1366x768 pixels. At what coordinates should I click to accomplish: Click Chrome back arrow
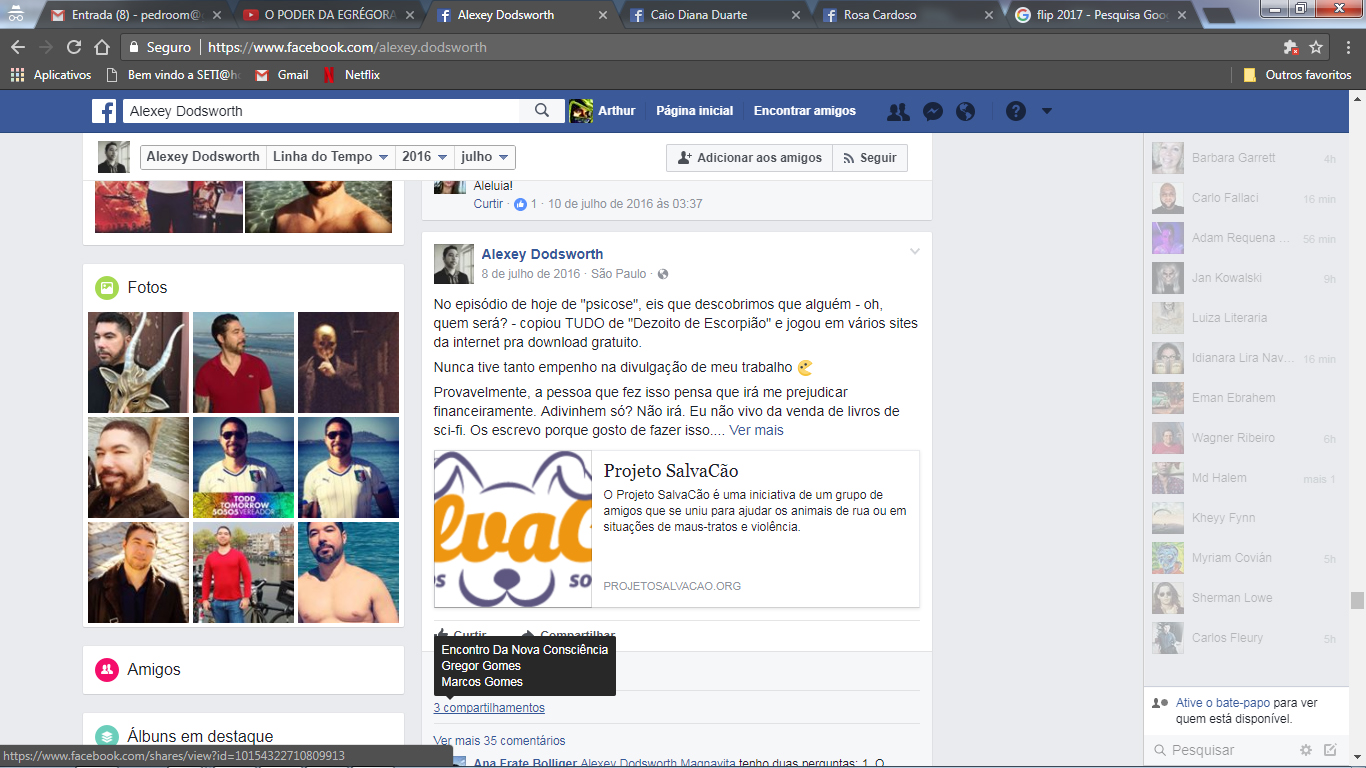18,47
